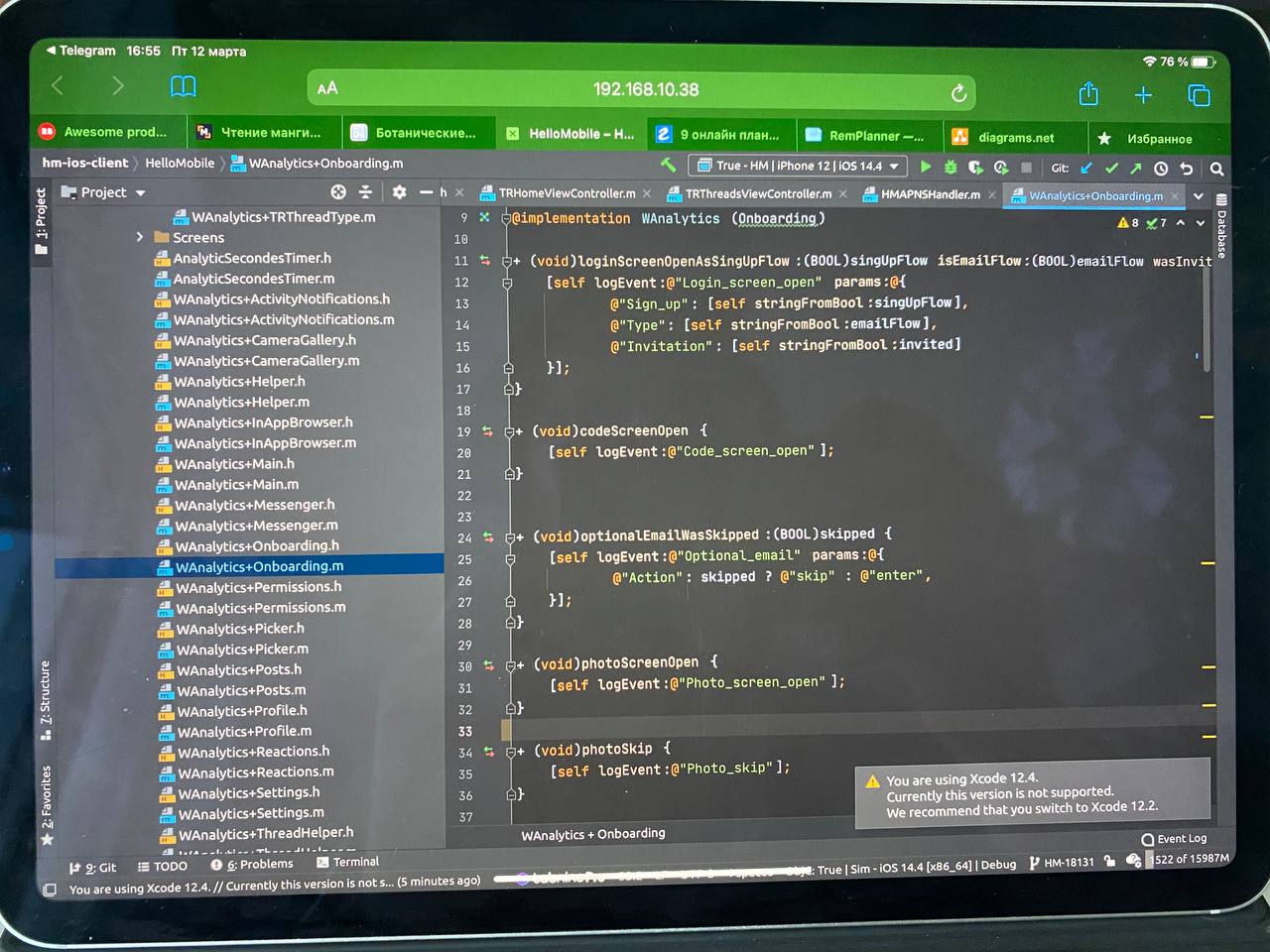Click the tool windows square icon at bottom-left corner
Viewport: 1270px width, 952px height.
click(50, 890)
